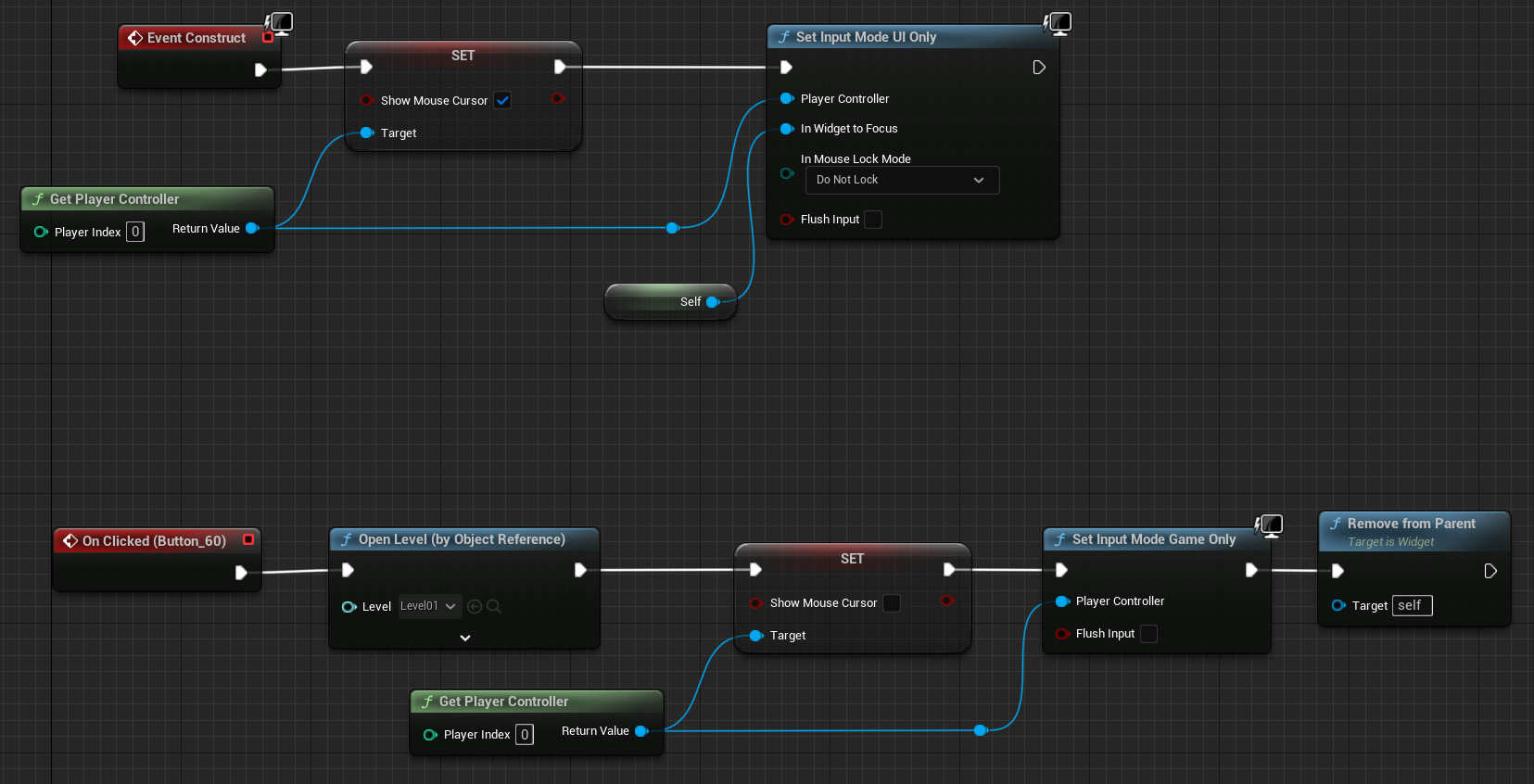Click the top SET node boolean output pin

[558, 97]
